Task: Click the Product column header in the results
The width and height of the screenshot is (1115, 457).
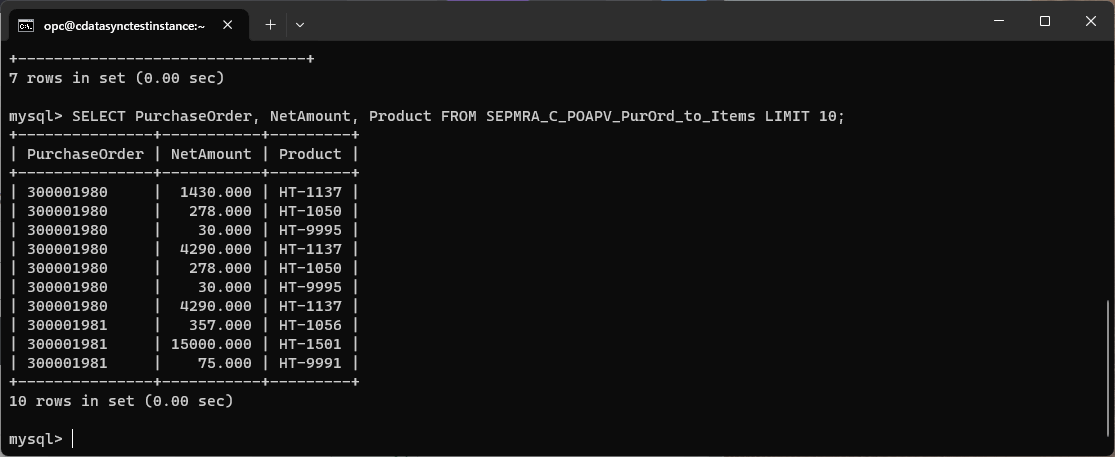Action: point(310,154)
